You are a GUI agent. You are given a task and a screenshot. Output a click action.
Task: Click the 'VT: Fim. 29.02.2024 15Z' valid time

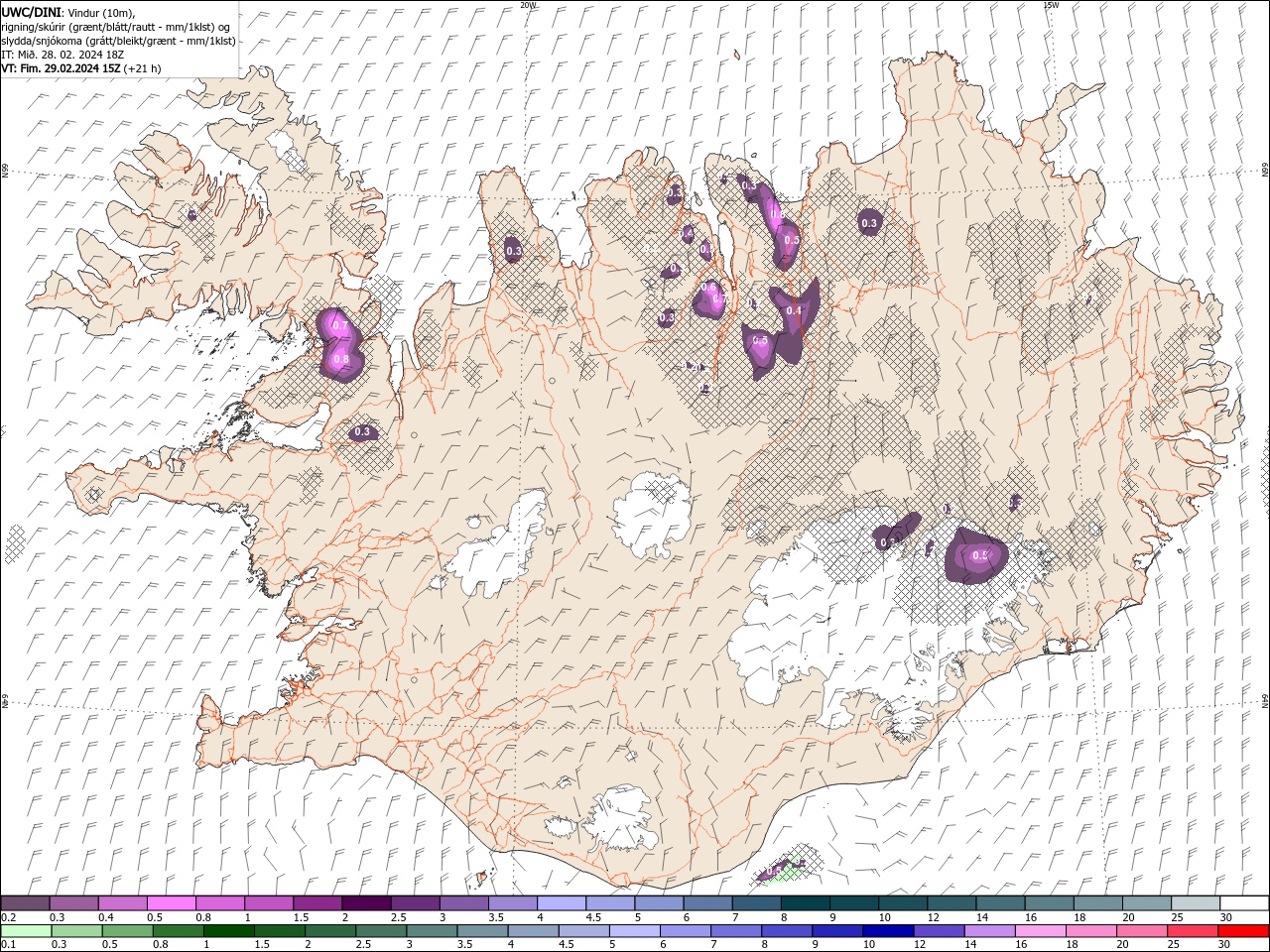[61, 68]
